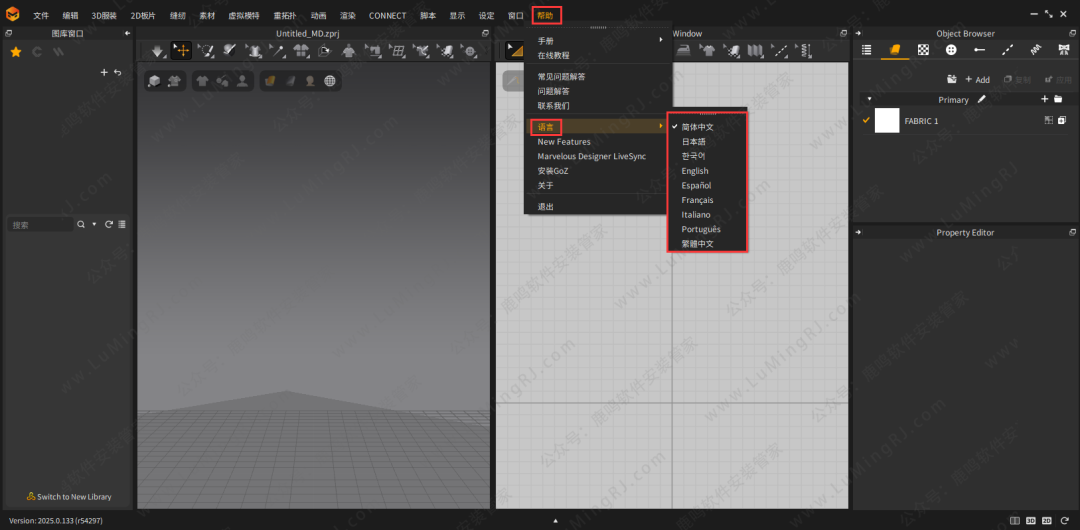Select 日本語 as the interface language
The image size is (1080, 530).
tap(693, 142)
